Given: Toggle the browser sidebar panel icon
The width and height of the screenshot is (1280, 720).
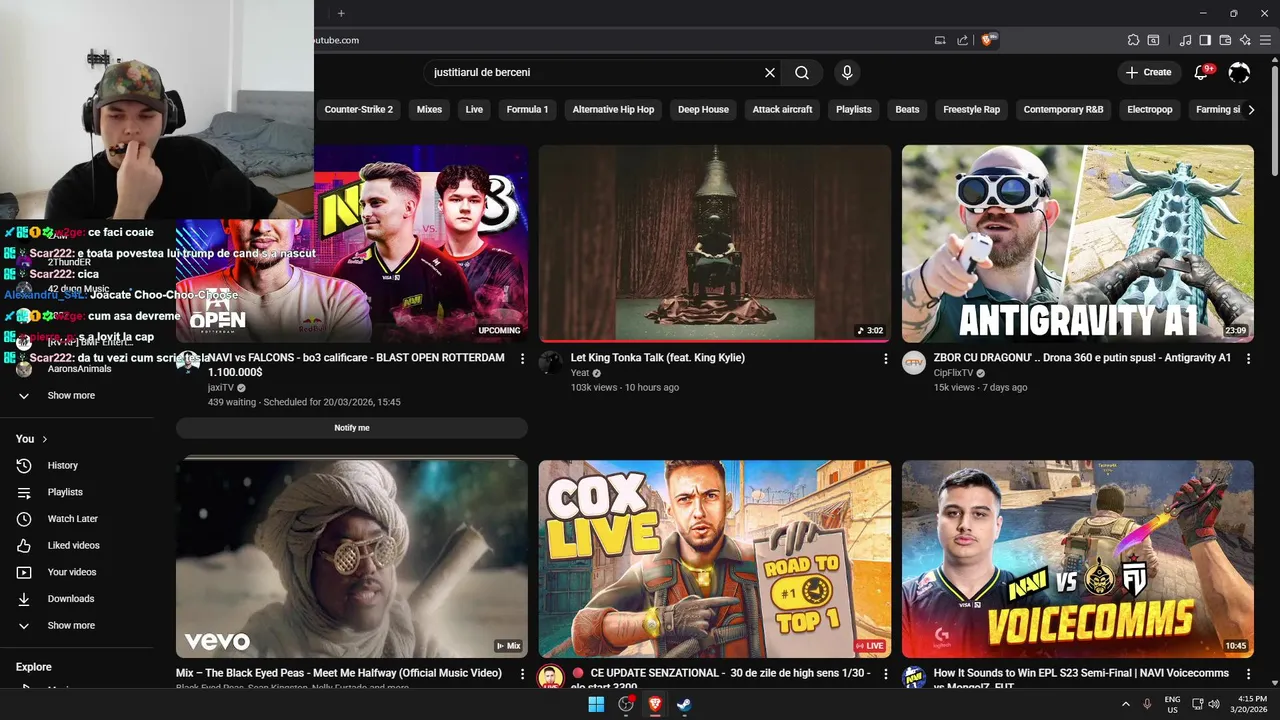Looking at the screenshot, I should pyautogui.click(x=1206, y=40).
